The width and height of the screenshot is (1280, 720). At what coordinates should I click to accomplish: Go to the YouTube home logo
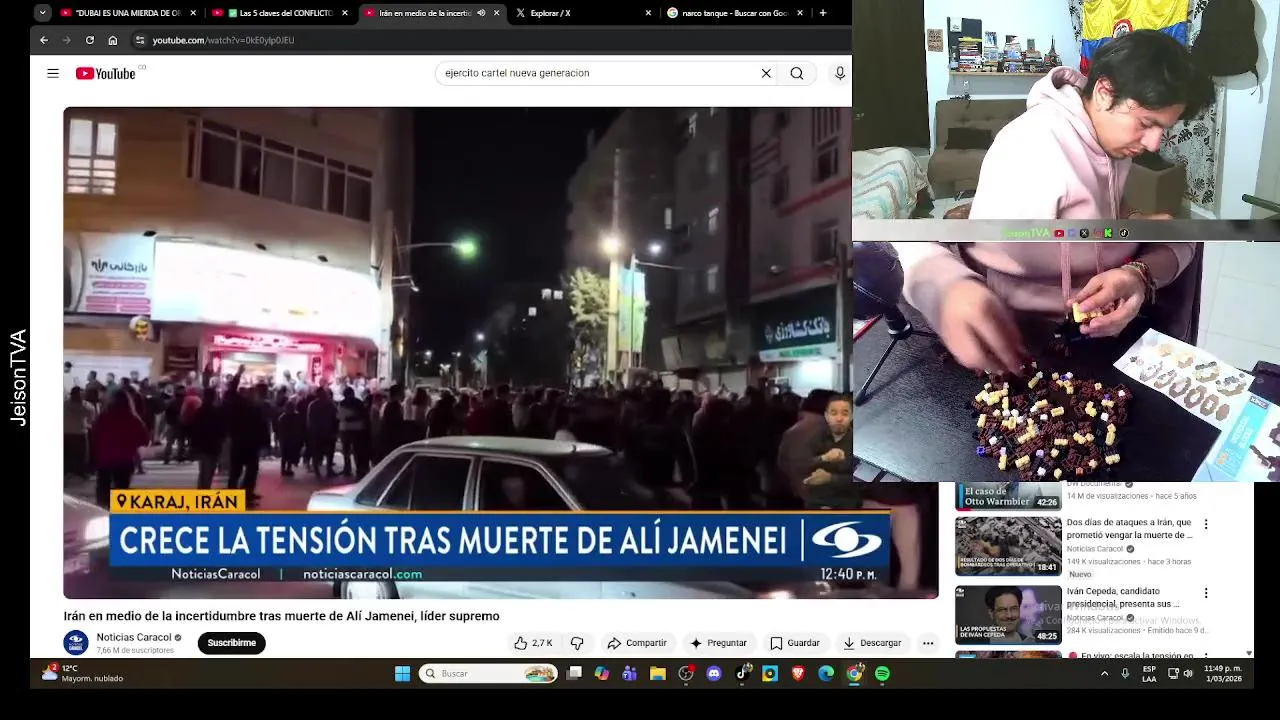[x=105, y=73]
